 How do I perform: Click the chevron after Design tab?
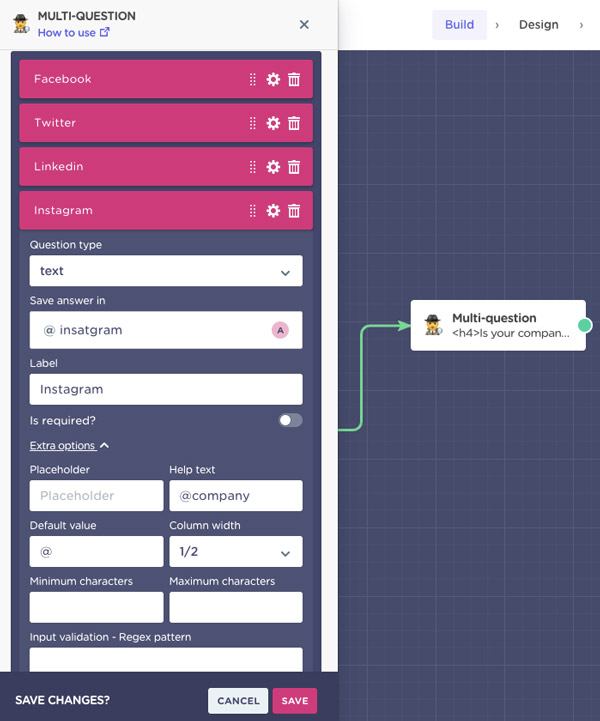[581, 25]
